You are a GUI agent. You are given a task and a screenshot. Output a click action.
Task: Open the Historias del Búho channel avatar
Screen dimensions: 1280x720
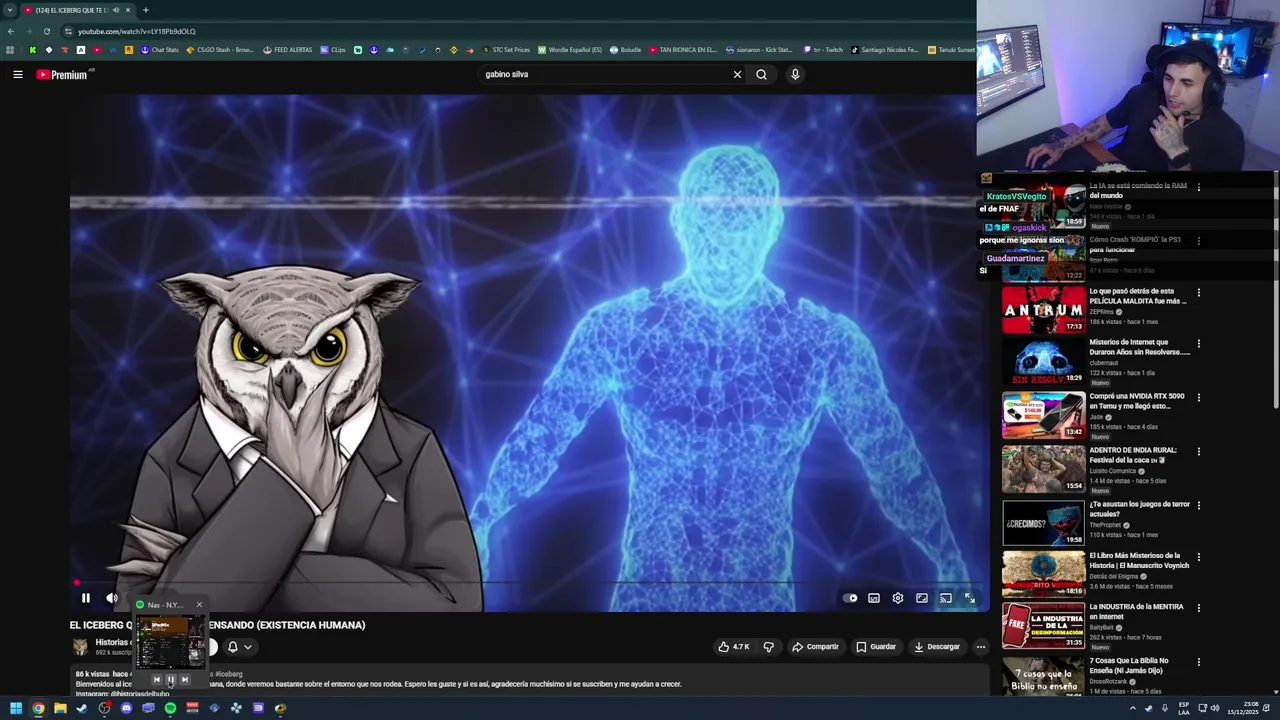click(x=80, y=647)
